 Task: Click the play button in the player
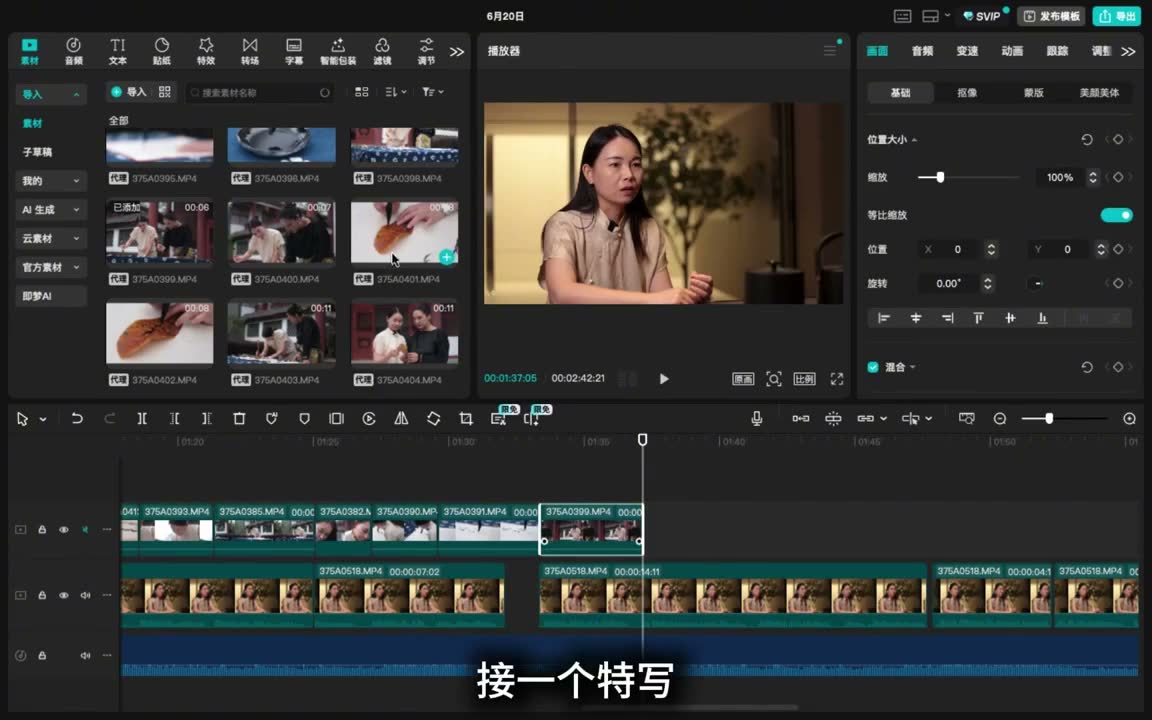(x=664, y=379)
